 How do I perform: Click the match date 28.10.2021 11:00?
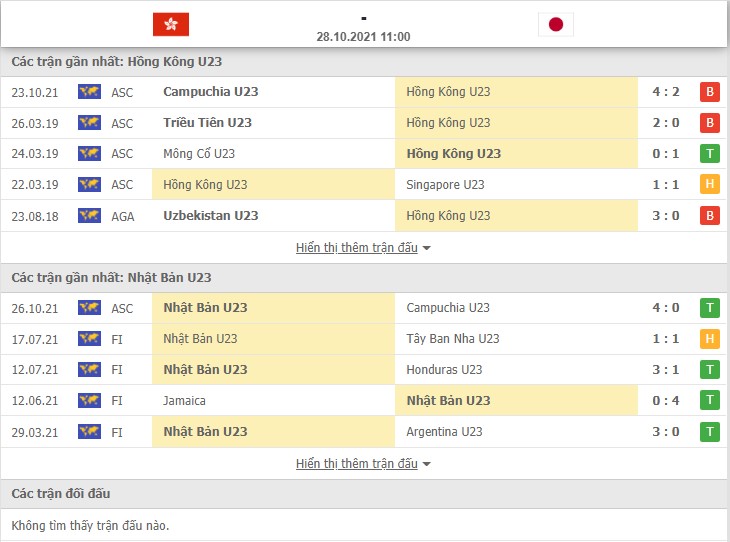click(x=364, y=37)
